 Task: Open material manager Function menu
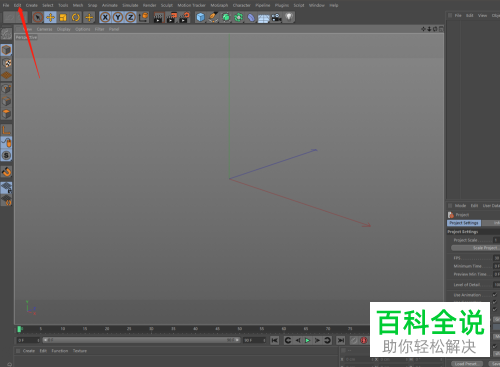[60, 351]
